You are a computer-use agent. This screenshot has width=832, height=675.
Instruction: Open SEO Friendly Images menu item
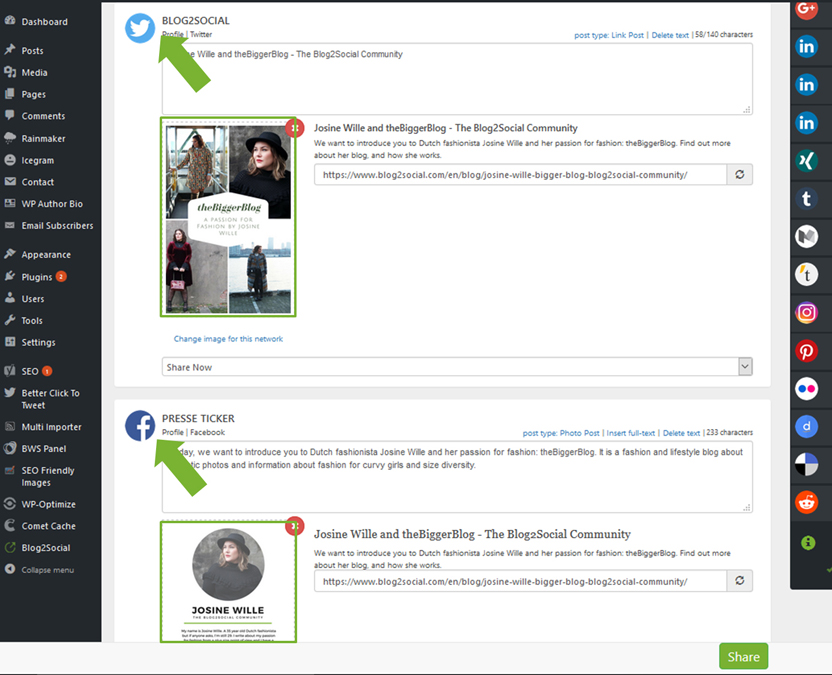tap(50, 476)
